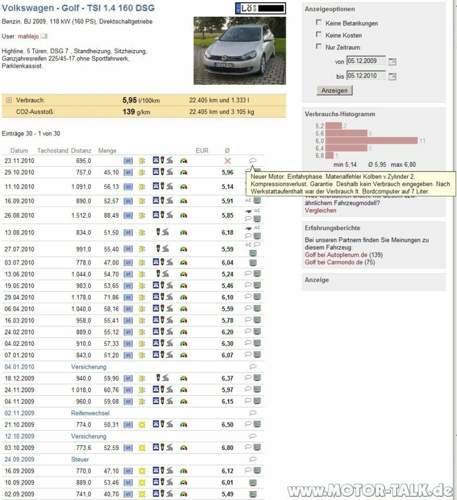Click tire icon in 21.10.2009 row

pos(142,425)
